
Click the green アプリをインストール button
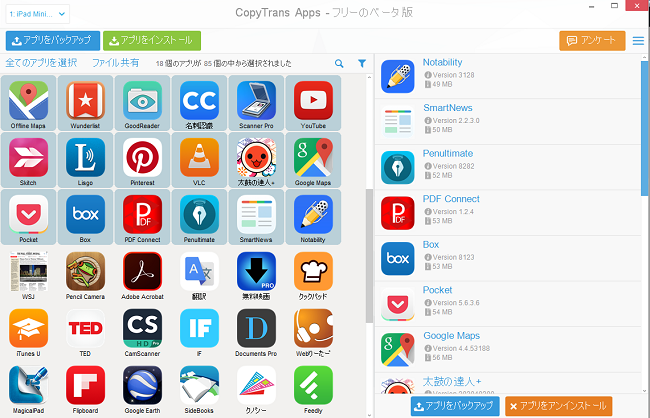(152, 41)
